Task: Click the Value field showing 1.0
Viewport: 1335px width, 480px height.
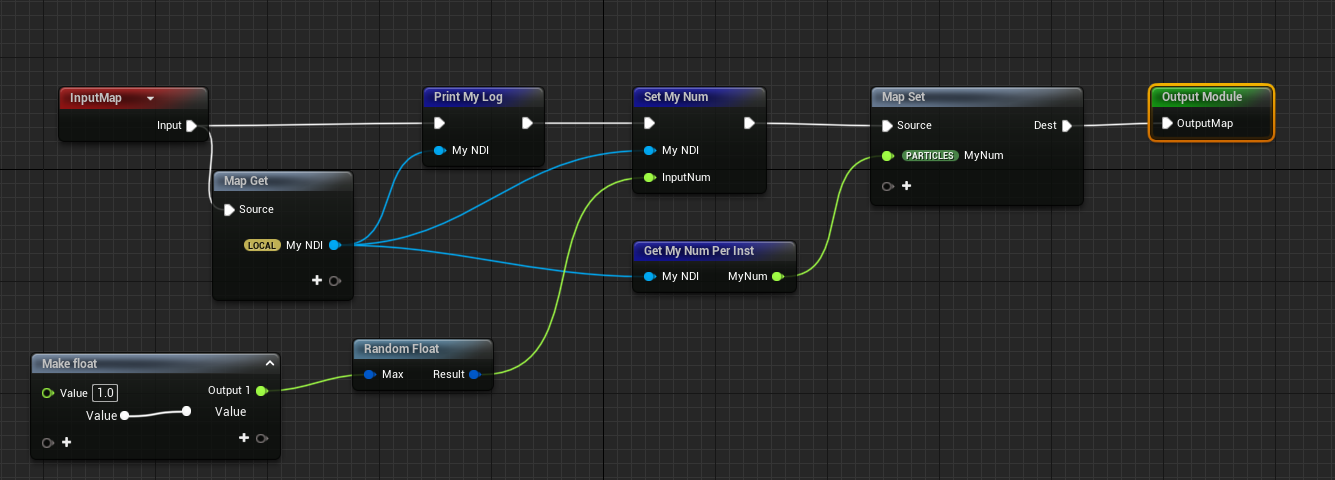Action: [105, 393]
